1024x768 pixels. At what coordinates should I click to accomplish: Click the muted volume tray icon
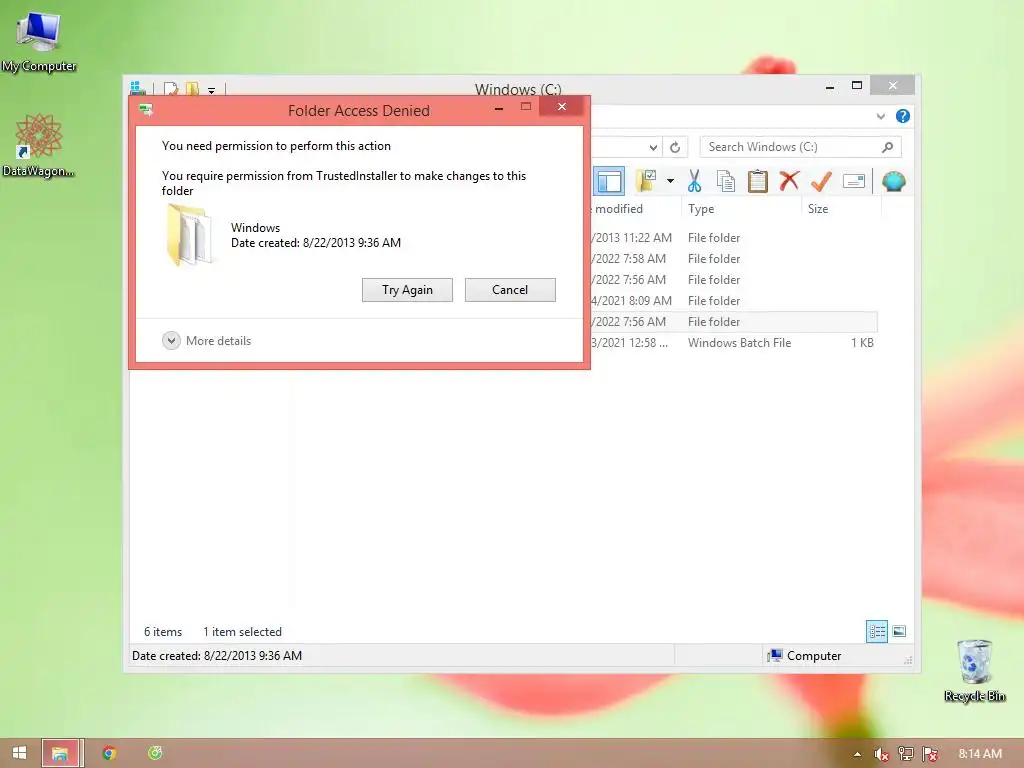coord(881,754)
